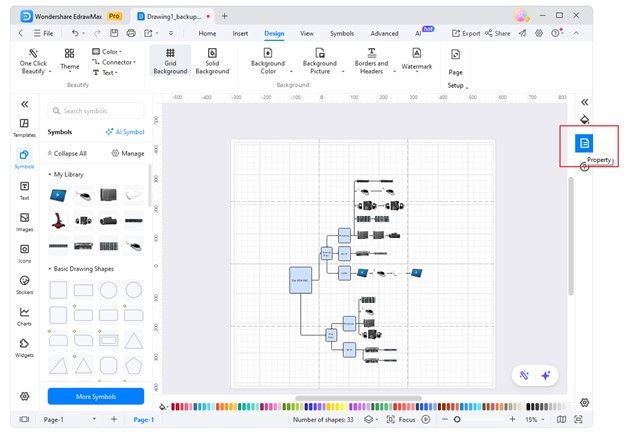624x445 pixels.
Task: Click the zoom slider handle
Action: [457, 420]
